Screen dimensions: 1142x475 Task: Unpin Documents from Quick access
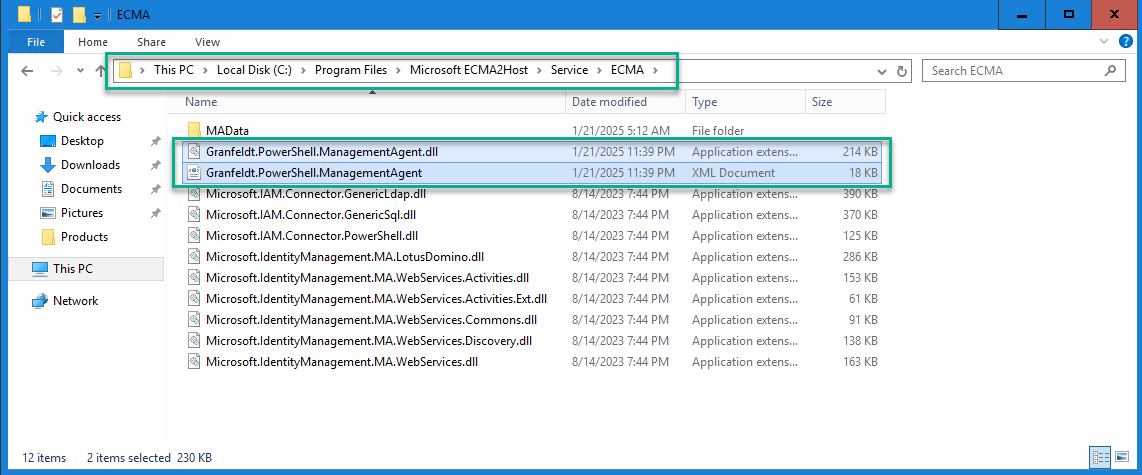[x=155, y=189]
